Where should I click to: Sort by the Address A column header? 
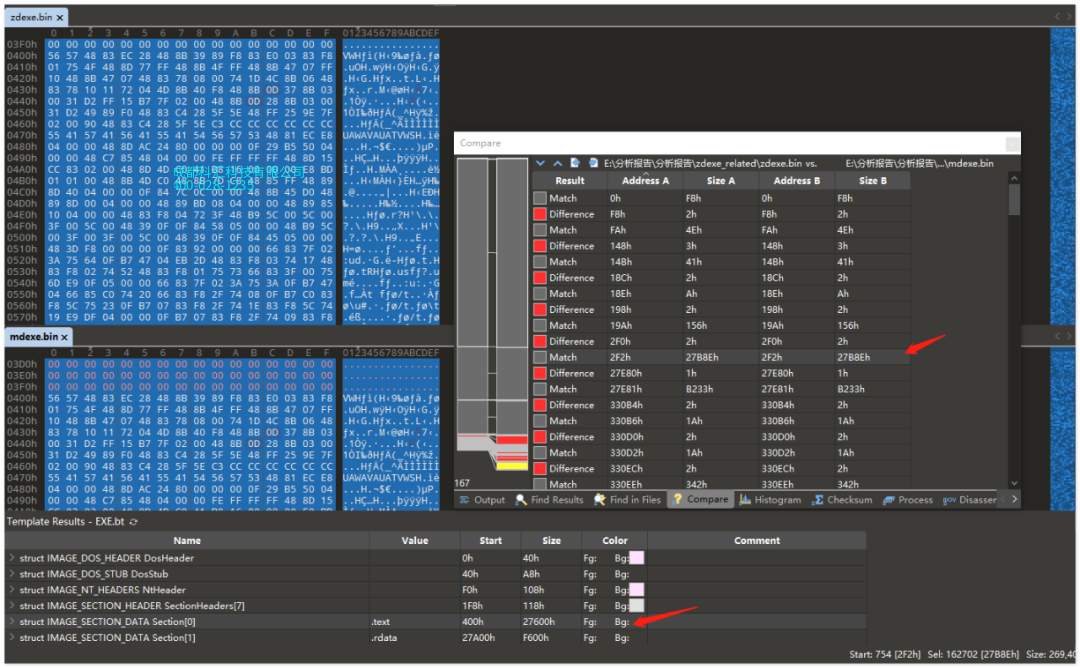point(645,181)
